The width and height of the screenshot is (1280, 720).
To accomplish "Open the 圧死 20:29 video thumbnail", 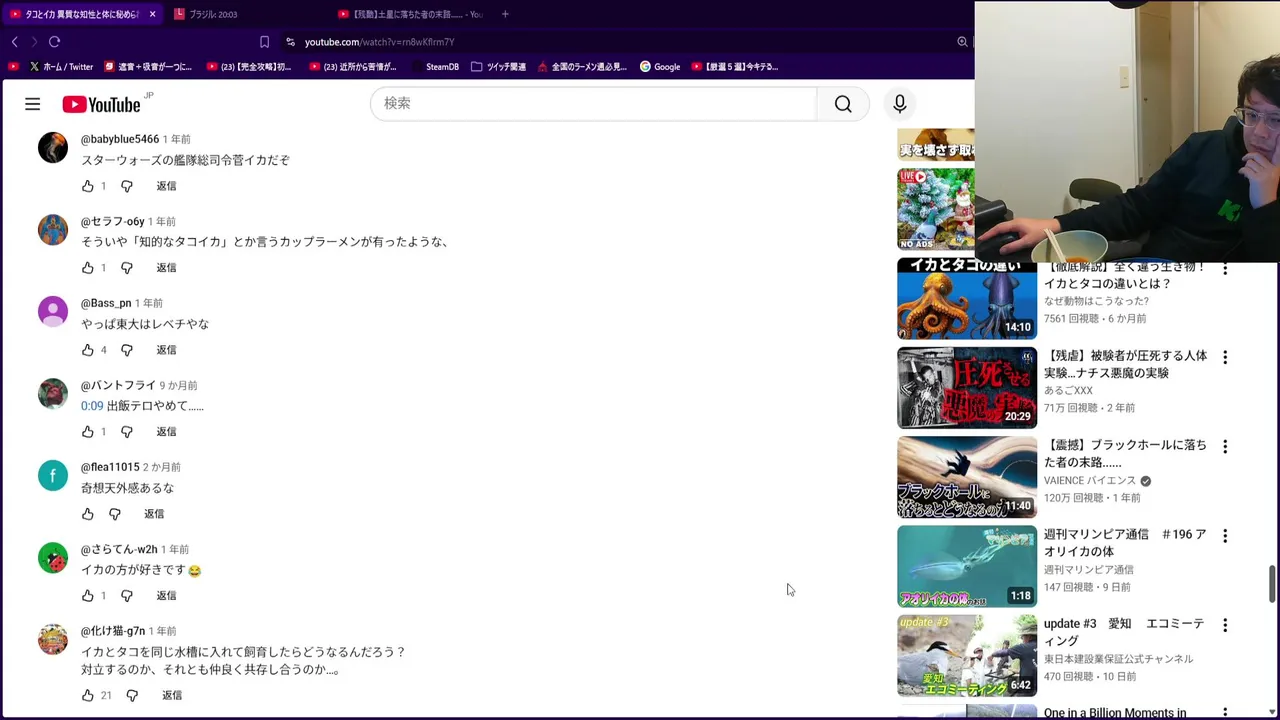I will (x=967, y=388).
